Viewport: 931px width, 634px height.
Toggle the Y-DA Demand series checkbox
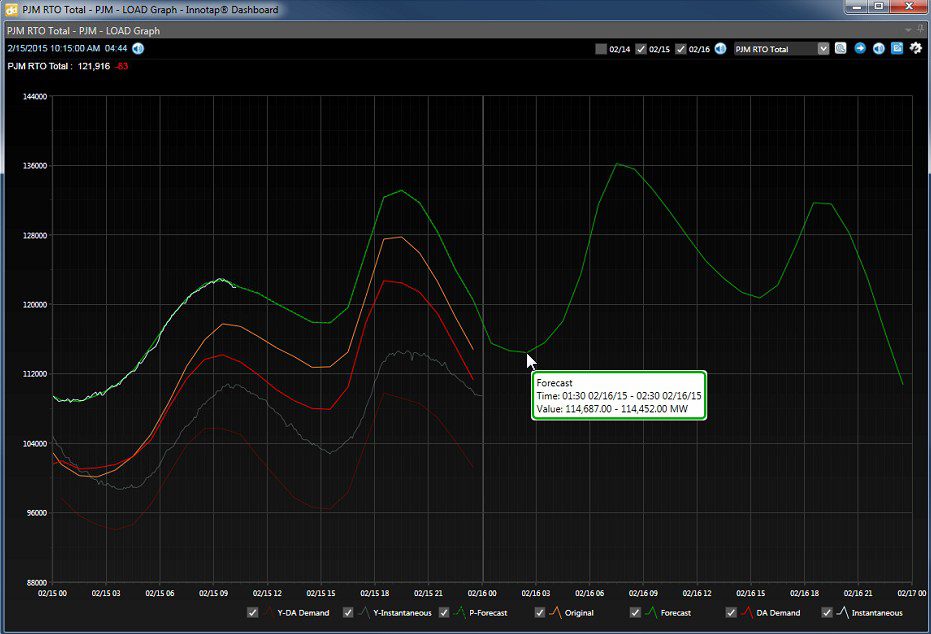click(252, 613)
